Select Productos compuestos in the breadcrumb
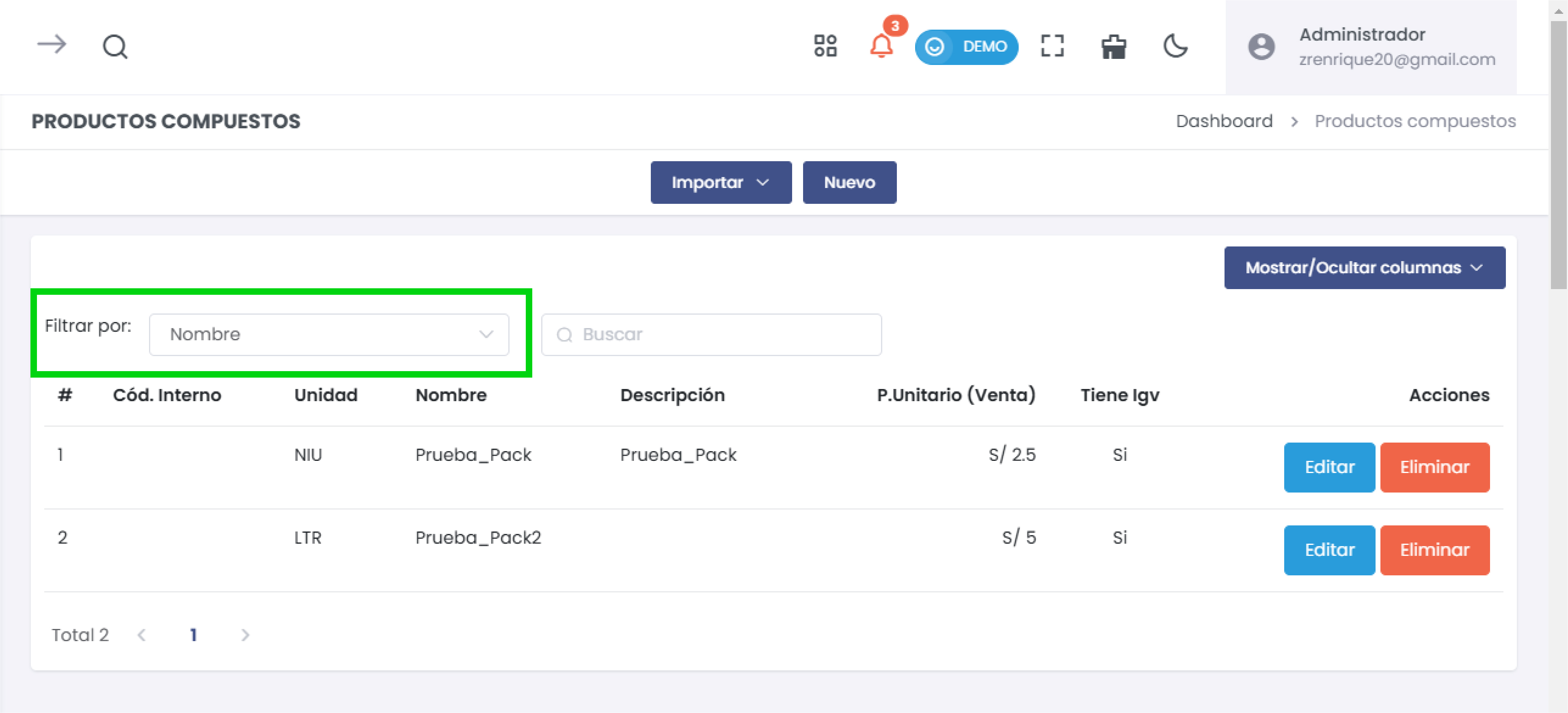 pos(1415,121)
